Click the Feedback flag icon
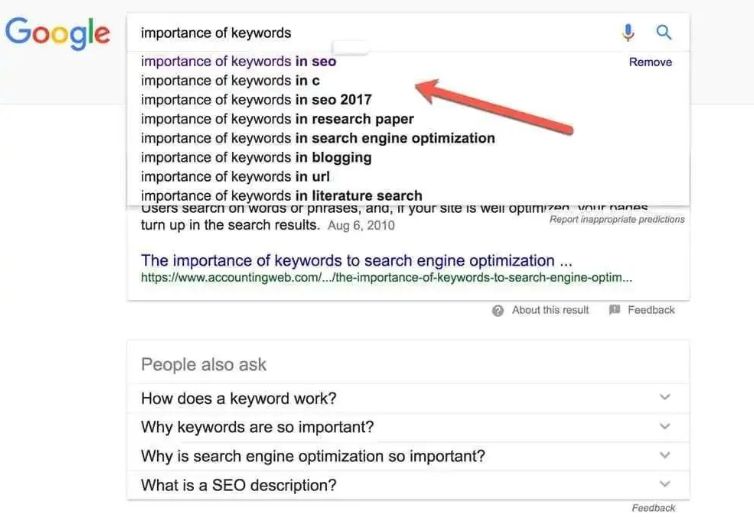This screenshot has width=754, height=523. tap(615, 311)
